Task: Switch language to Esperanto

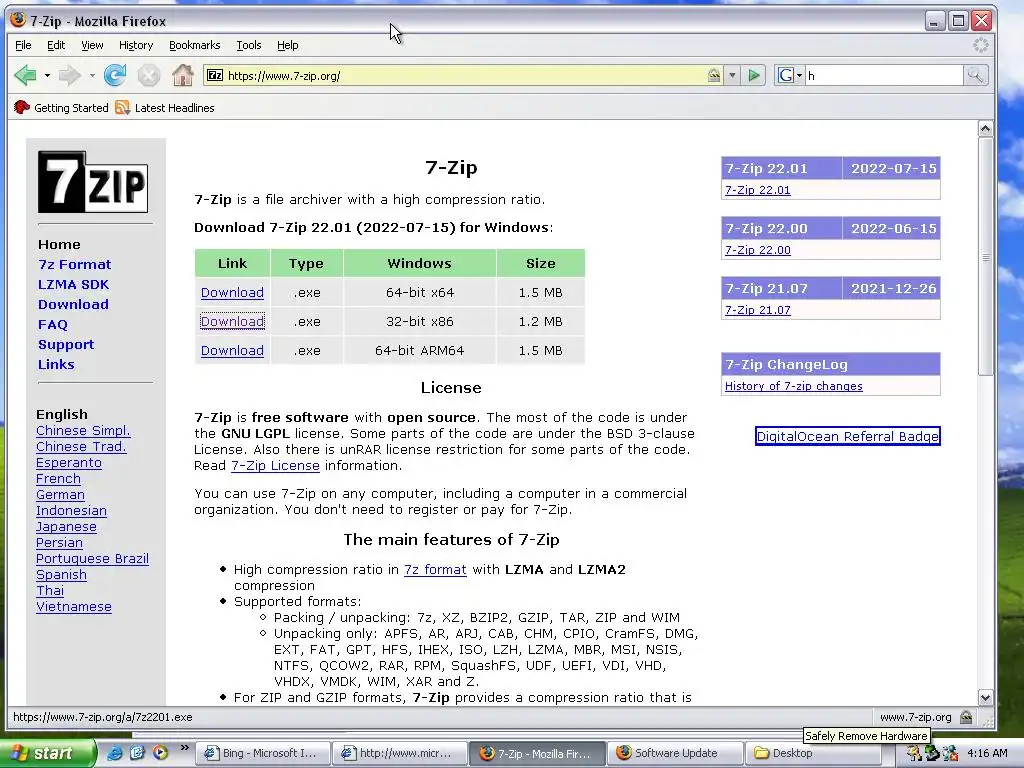Action: (x=69, y=463)
